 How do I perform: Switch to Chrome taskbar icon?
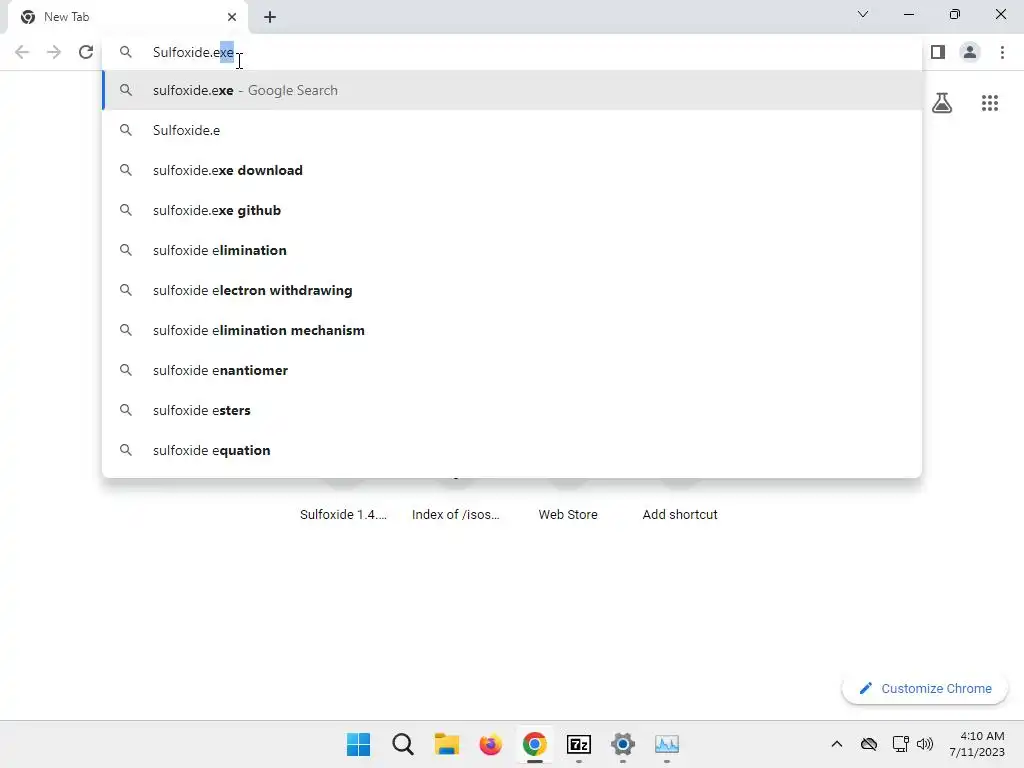click(535, 744)
